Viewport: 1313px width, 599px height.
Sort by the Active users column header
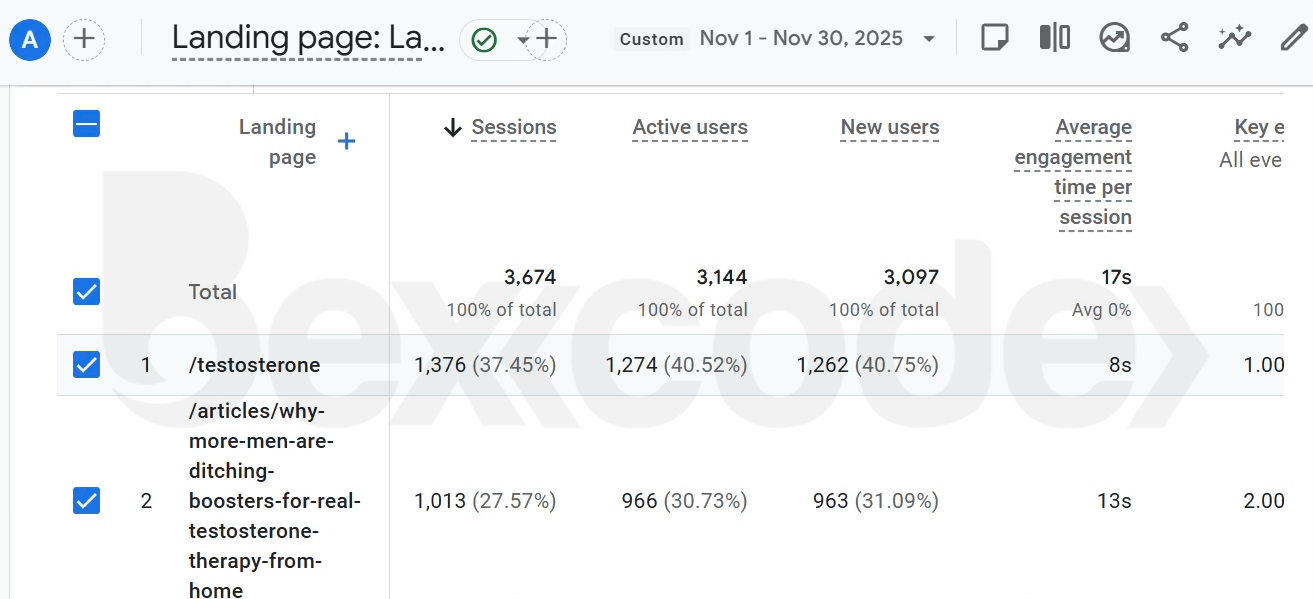689,127
